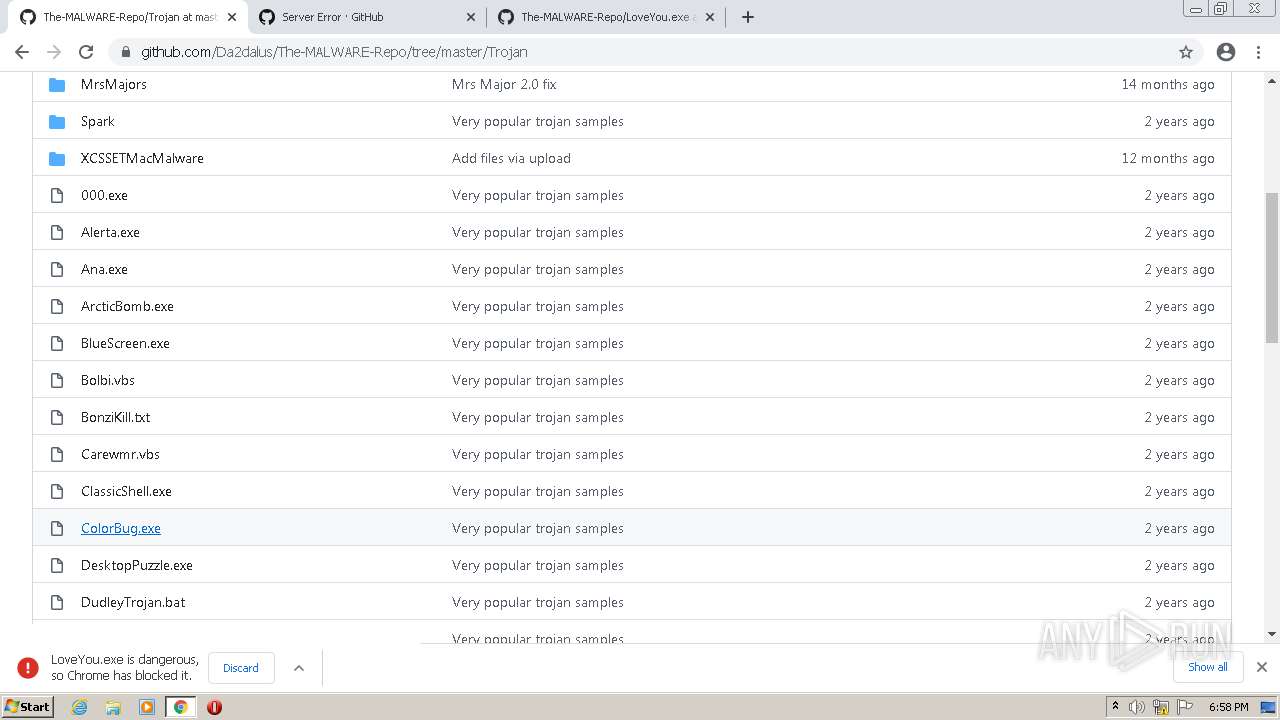The height and width of the screenshot is (720, 1280).
Task: Open the "Mrs Major 2.0 fix" commit message
Action: 504,84
